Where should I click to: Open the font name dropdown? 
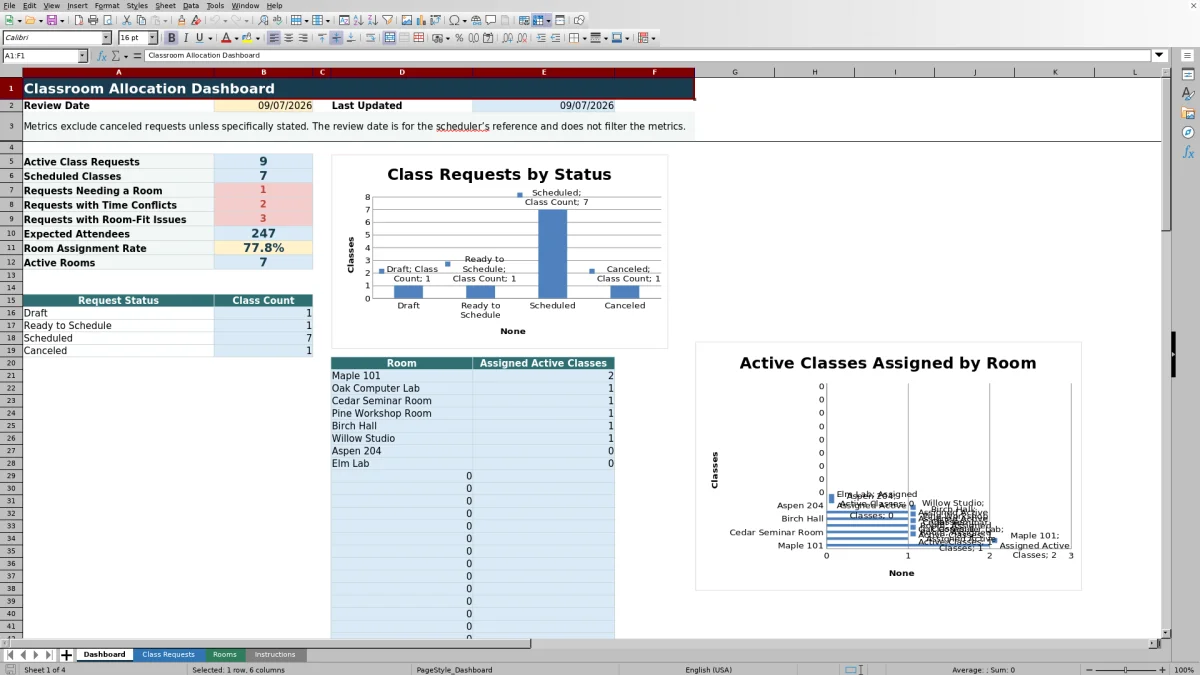point(106,38)
